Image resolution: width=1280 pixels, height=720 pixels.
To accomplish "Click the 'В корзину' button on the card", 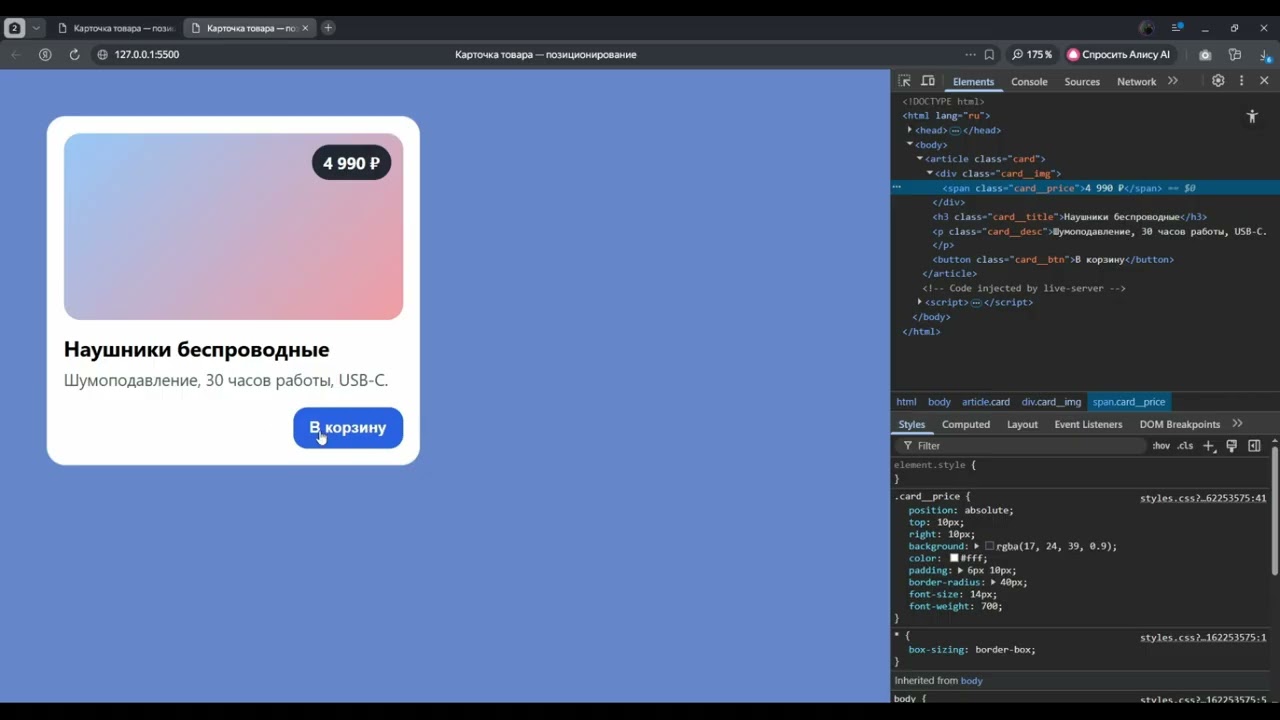I will (x=348, y=428).
